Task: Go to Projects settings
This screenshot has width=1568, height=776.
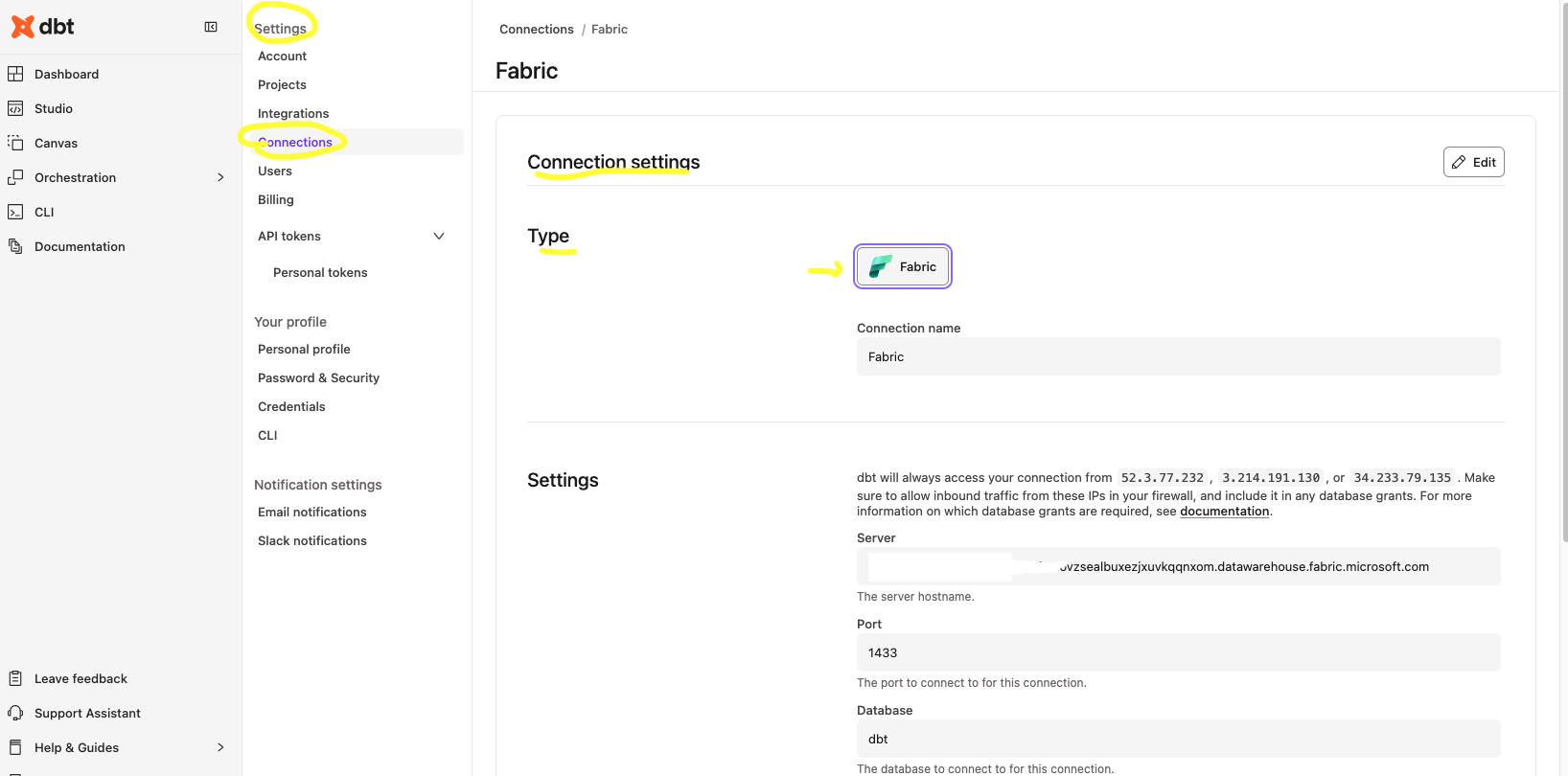Action: point(282,84)
